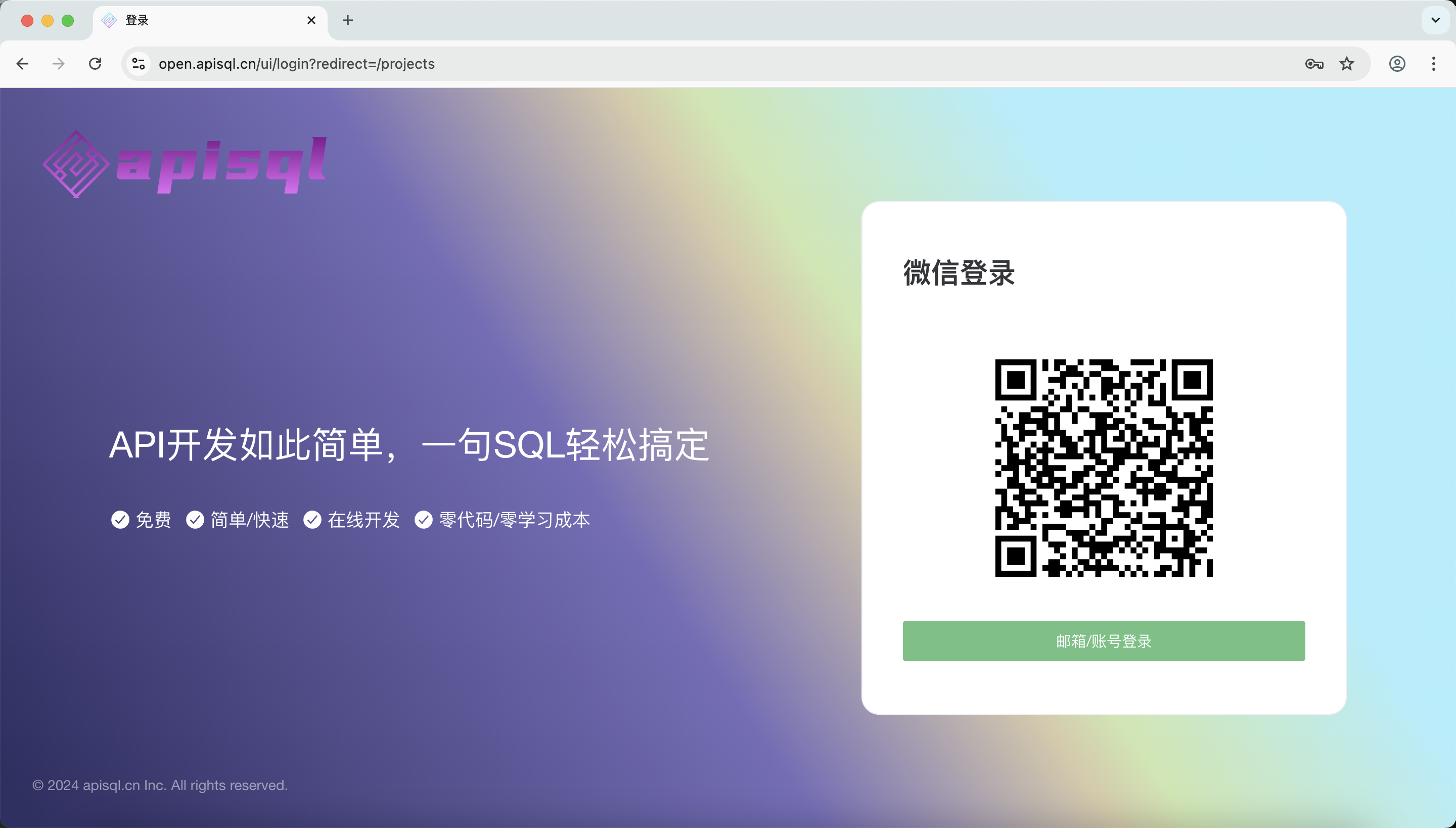The height and width of the screenshot is (828, 1456).
Task: Click the 免费 checkmark badge
Action: click(x=120, y=519)
